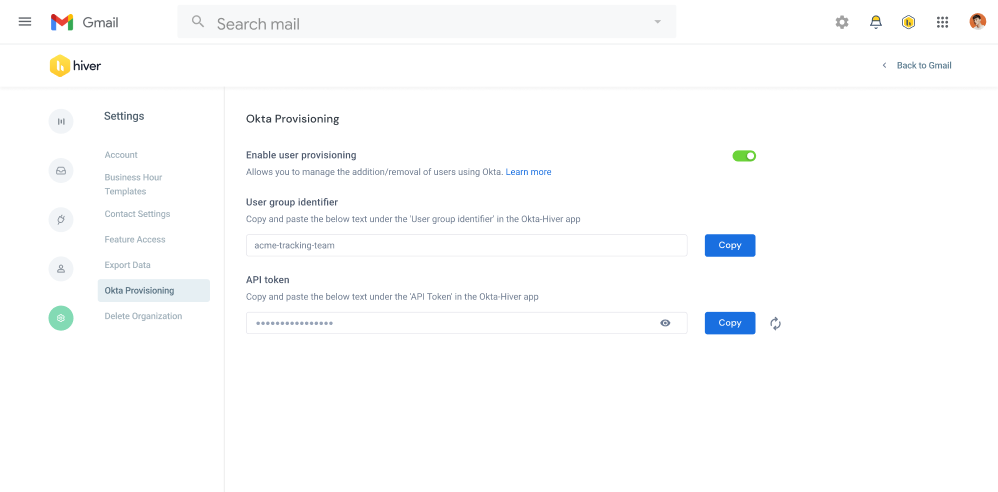Go to Delete Organization settings

(143, 316)
